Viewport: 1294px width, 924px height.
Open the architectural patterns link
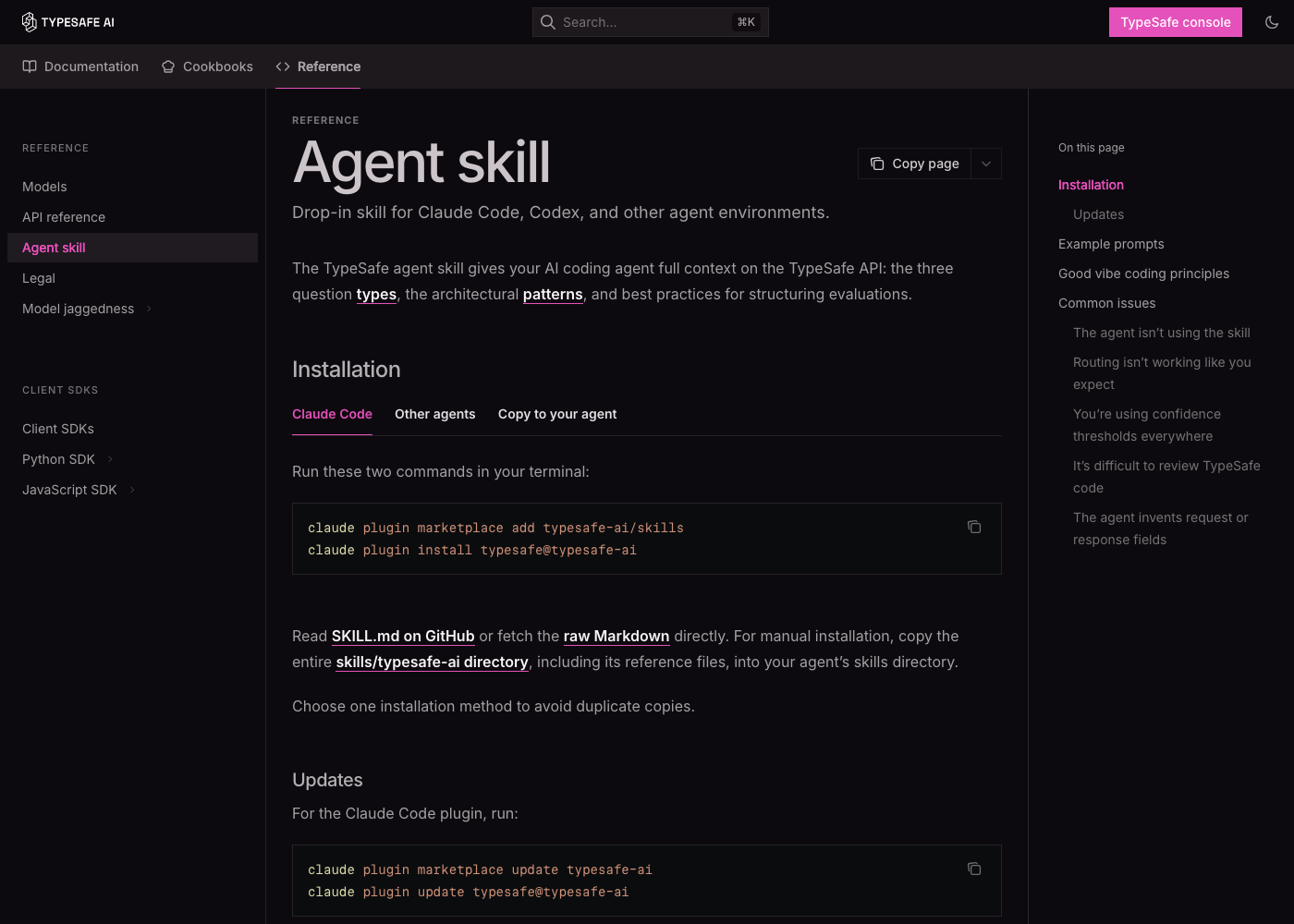[x=553, y=294]
